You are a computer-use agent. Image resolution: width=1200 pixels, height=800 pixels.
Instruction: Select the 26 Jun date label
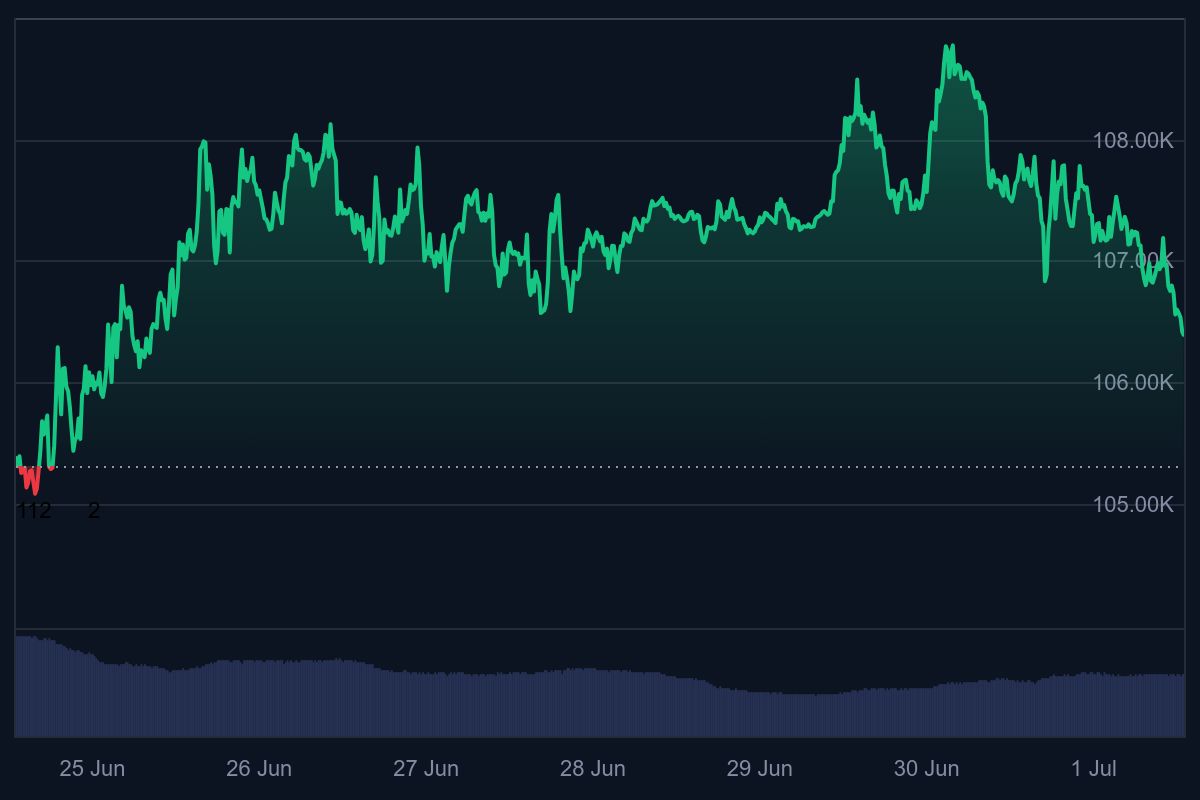pos(259,768)
